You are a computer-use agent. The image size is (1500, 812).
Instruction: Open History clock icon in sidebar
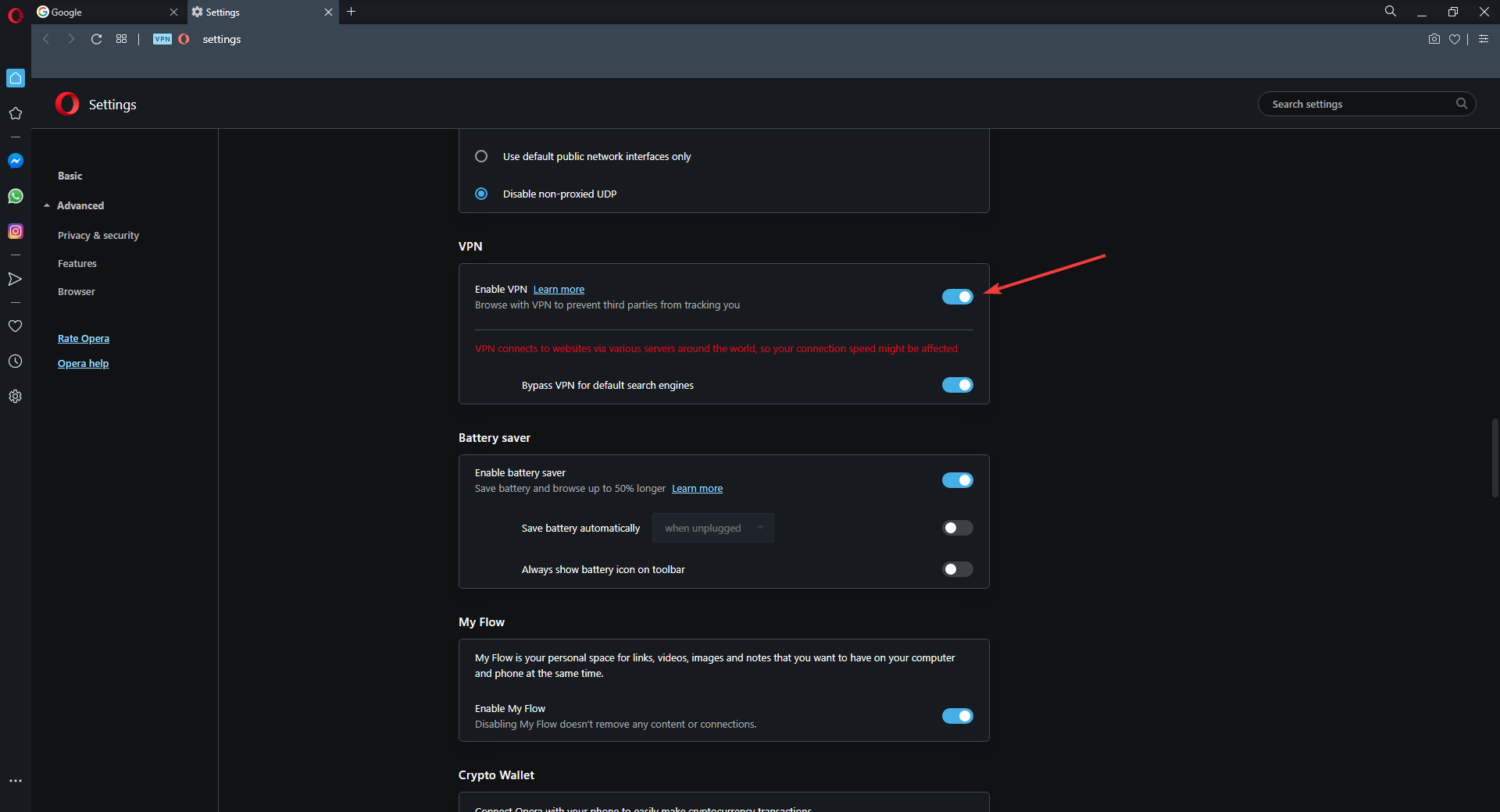(x=16, y=361)
